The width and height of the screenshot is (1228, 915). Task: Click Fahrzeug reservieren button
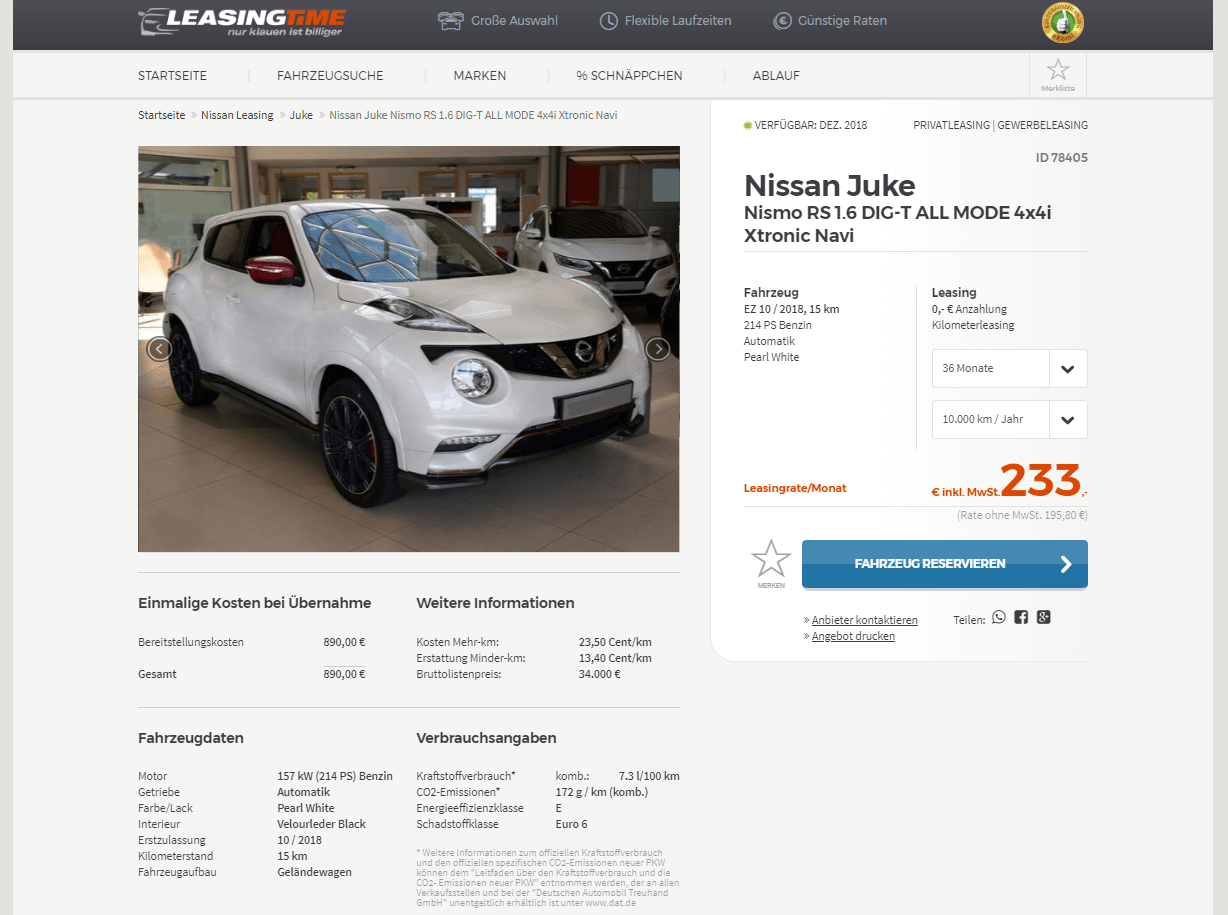point(945,564)
